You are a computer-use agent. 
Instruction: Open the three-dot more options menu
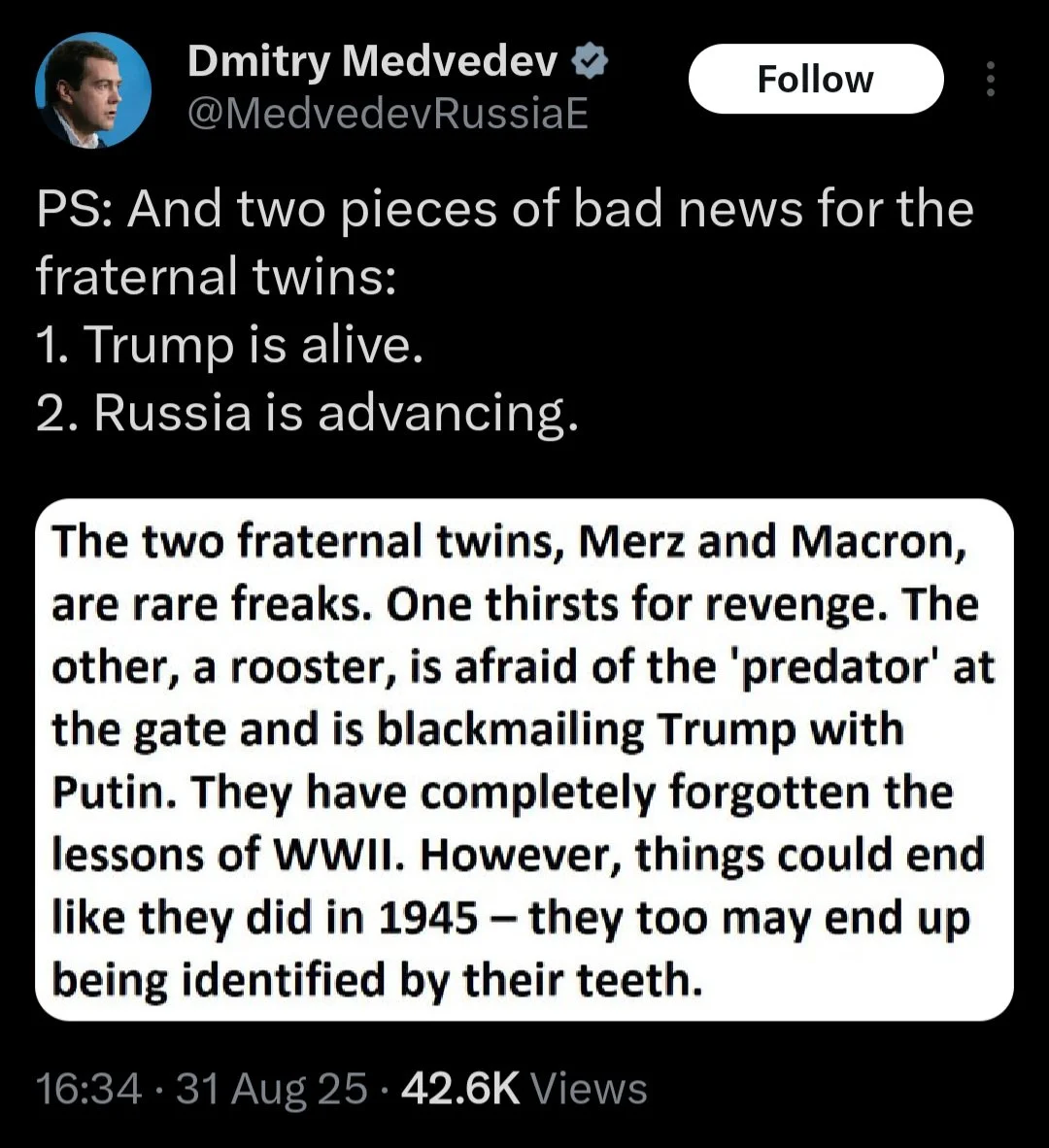click(990, 80)
